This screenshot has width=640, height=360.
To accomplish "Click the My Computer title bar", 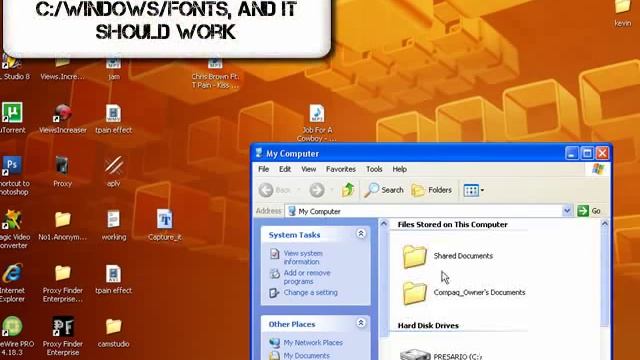I will pyautogui.click(x=408, y=153).
